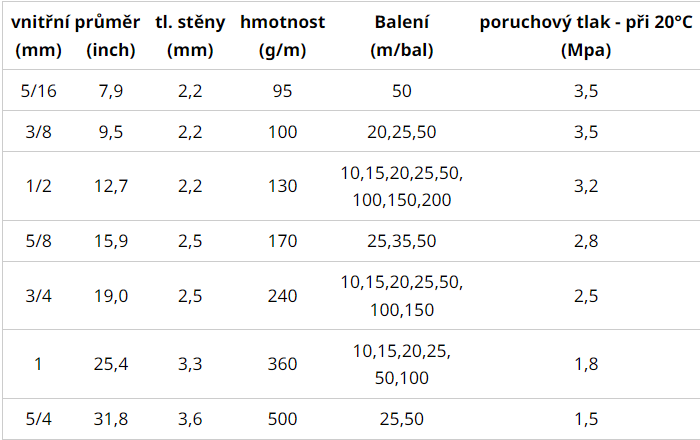Click the 31,8 inch value cell
Viewport: 700px width, 440px height.
tap(111, 419)
